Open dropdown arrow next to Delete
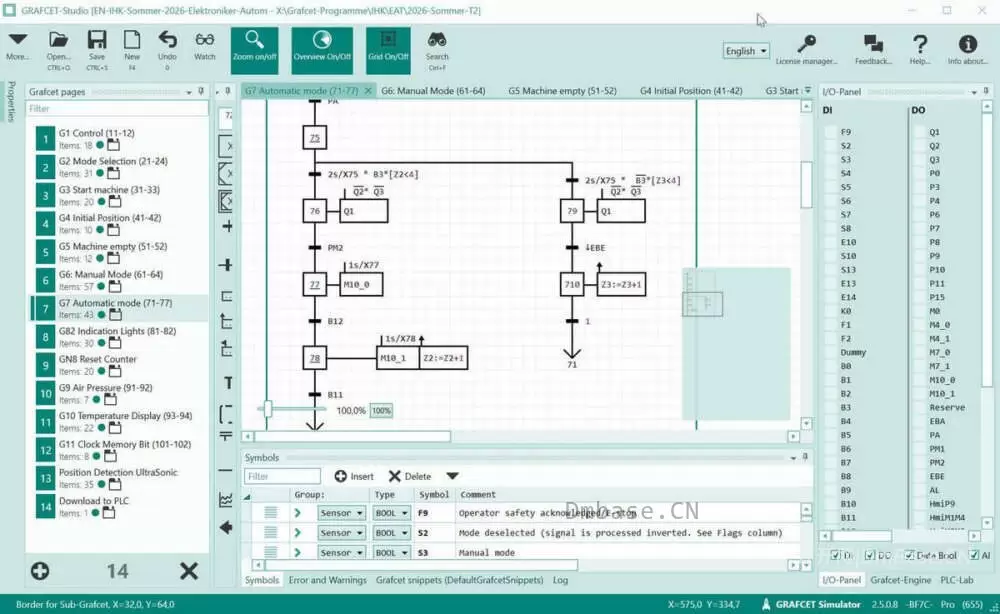This screenshot has width=1000, height=614. point(452,476)
